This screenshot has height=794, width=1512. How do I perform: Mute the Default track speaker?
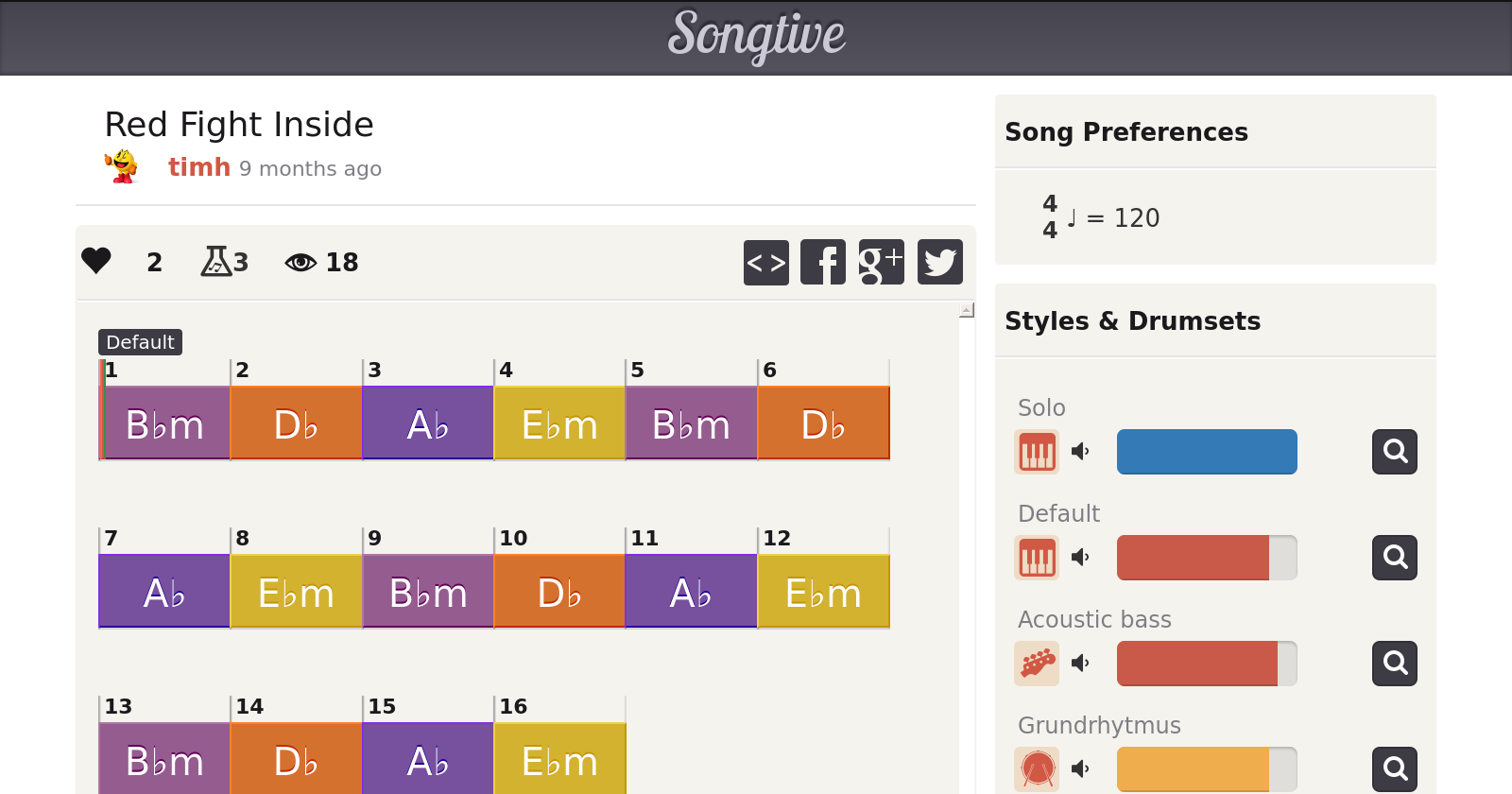coord(1080,558)
